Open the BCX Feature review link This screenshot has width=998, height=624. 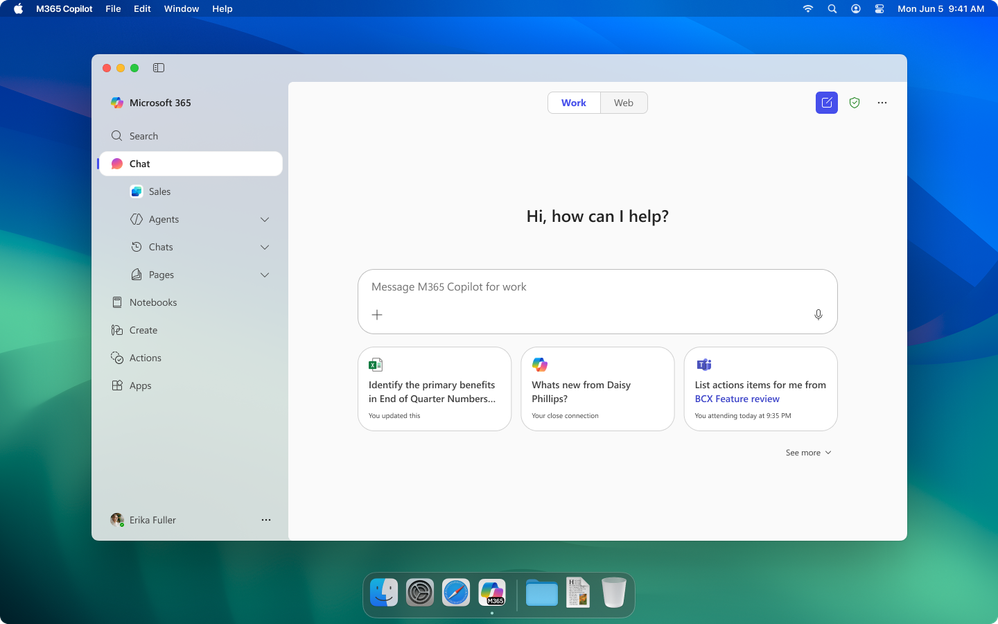pos(735,399)
